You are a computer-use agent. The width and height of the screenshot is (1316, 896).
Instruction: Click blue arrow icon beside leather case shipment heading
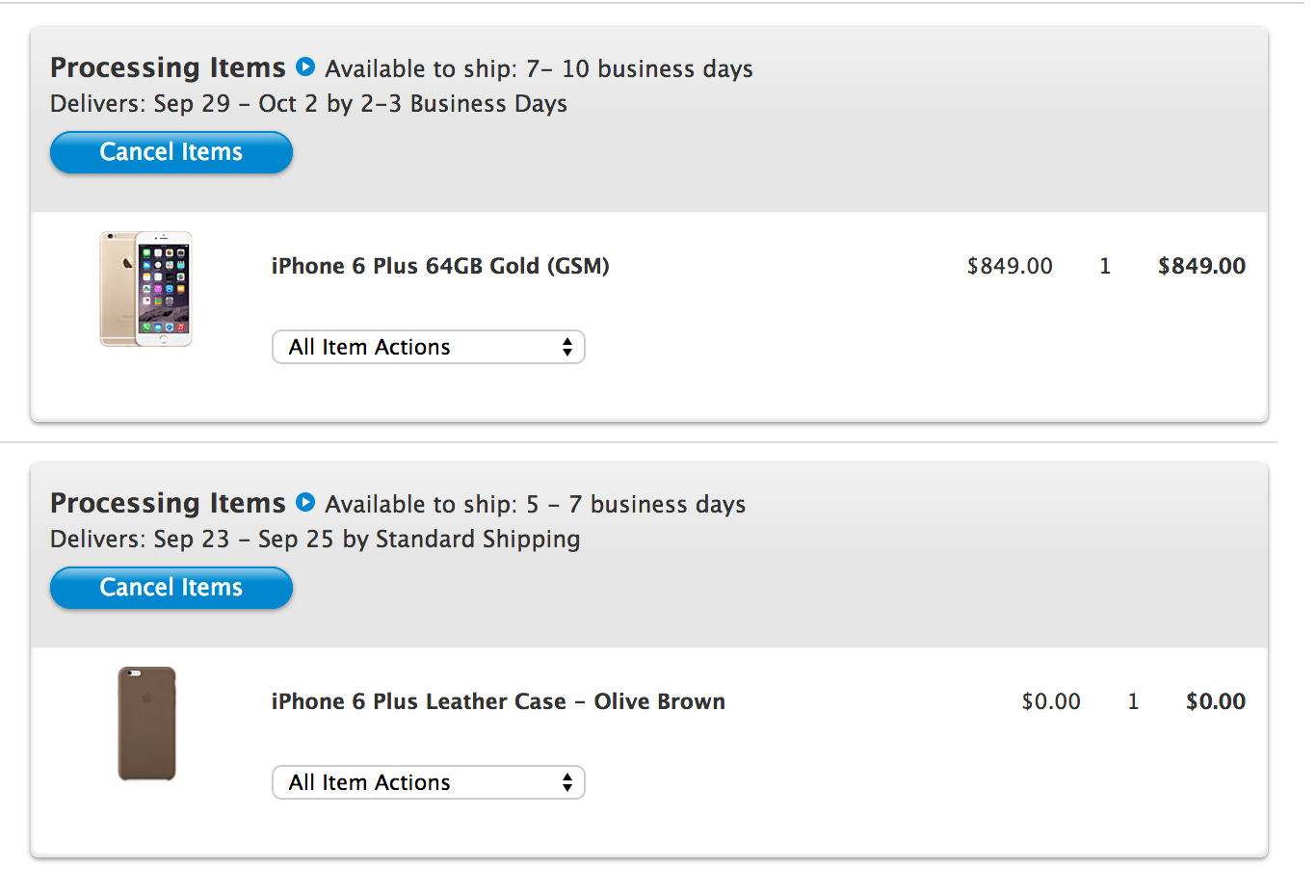(x=305, y=503)
